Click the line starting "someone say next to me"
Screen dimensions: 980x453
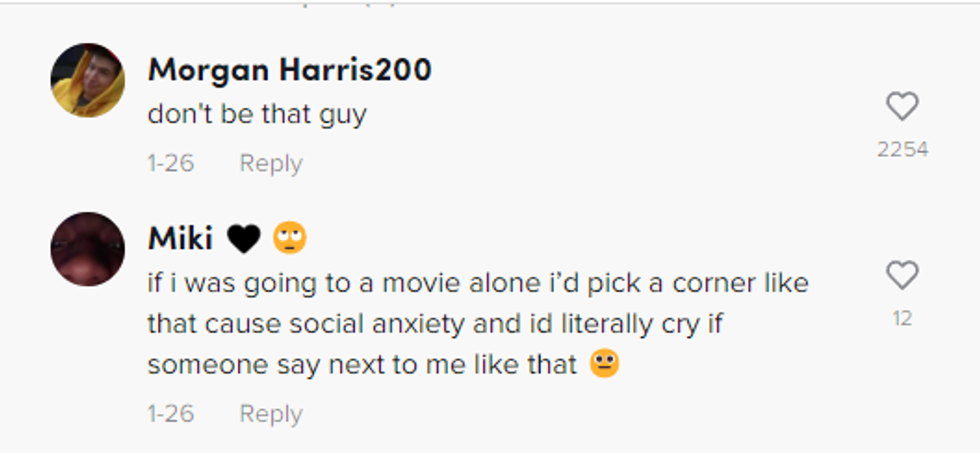pyautogui.click(x=362, y=365)
